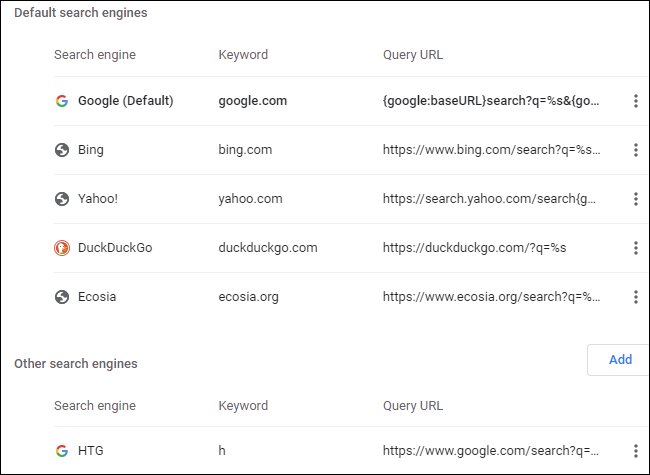
Task: Click the Bing globe icon
Action: (x=62, y=150)
